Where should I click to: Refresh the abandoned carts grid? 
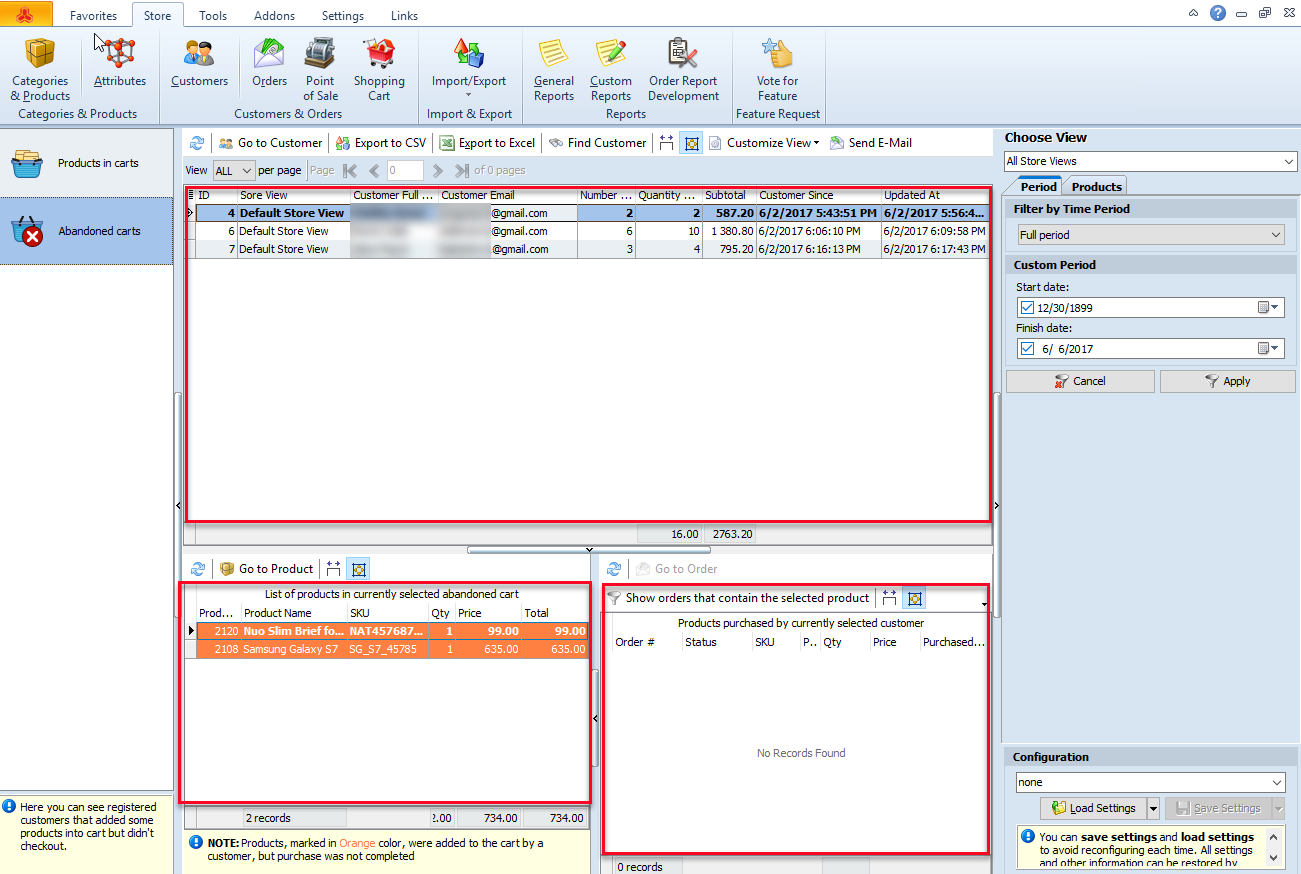pos(197,143)
